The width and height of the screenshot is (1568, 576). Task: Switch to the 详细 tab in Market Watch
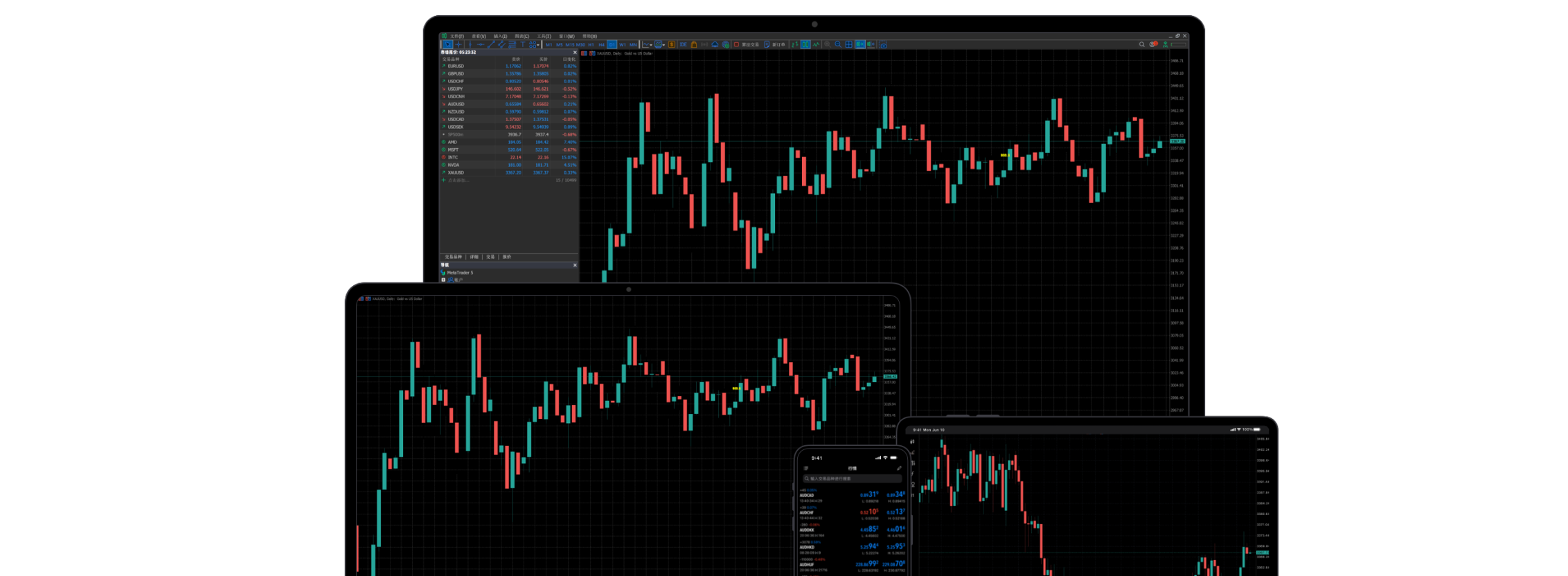tap(474, 257)
